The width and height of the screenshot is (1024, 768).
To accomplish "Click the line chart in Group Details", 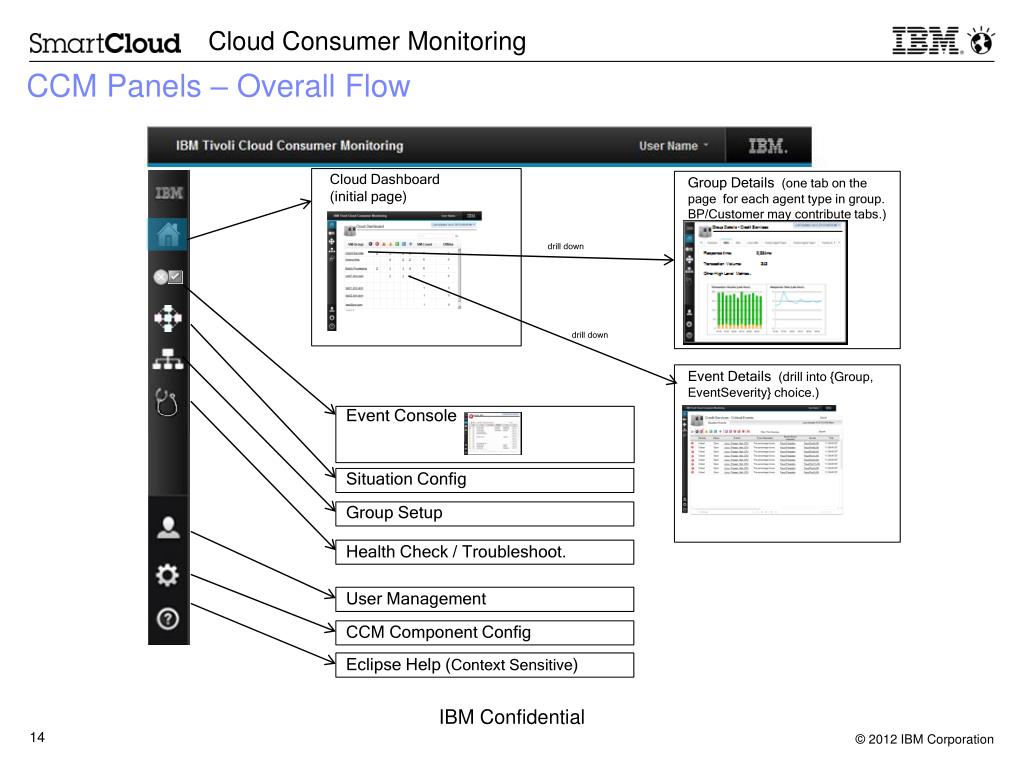I will (x=797, y=309).
